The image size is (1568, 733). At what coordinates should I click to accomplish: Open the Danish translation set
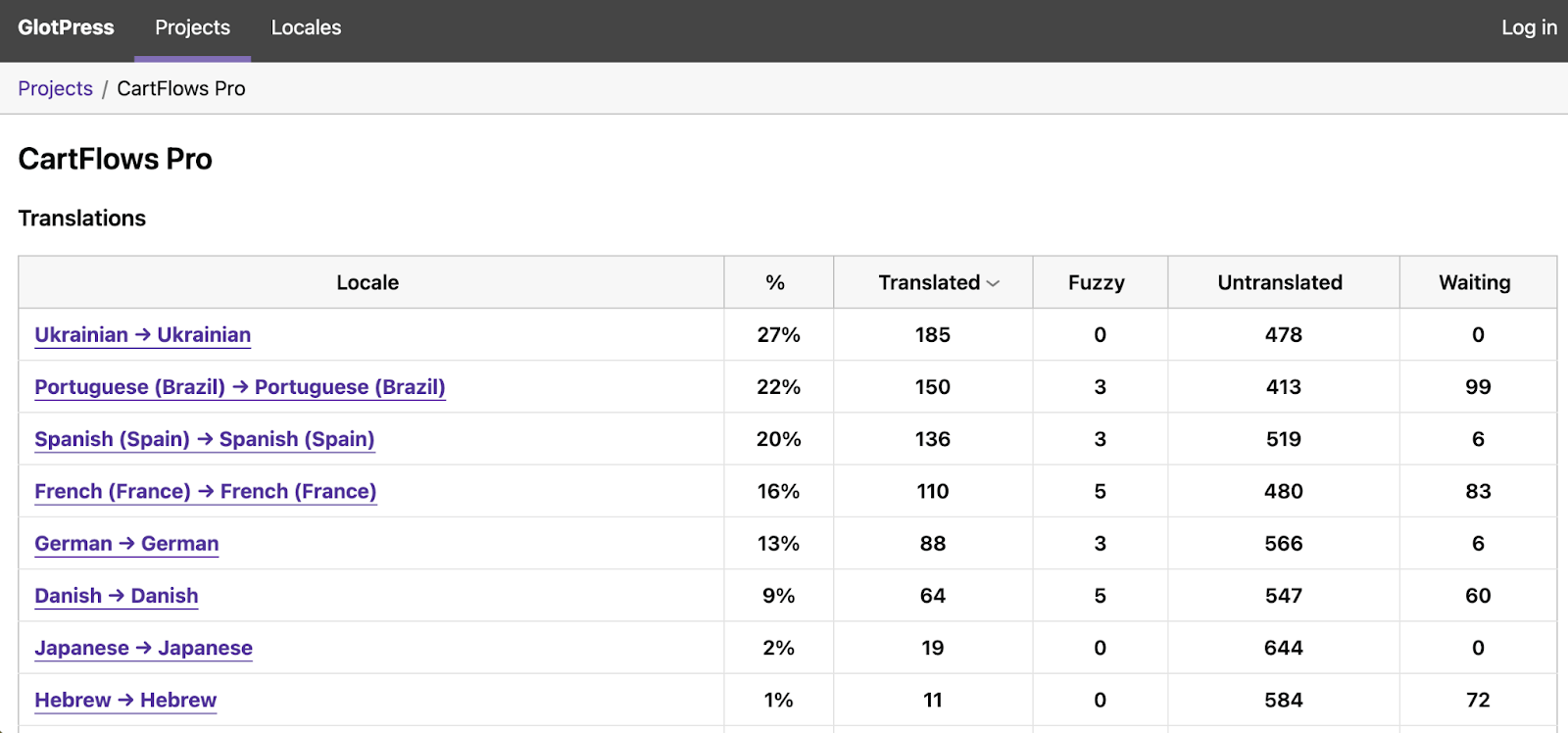[x=116, y=596]
